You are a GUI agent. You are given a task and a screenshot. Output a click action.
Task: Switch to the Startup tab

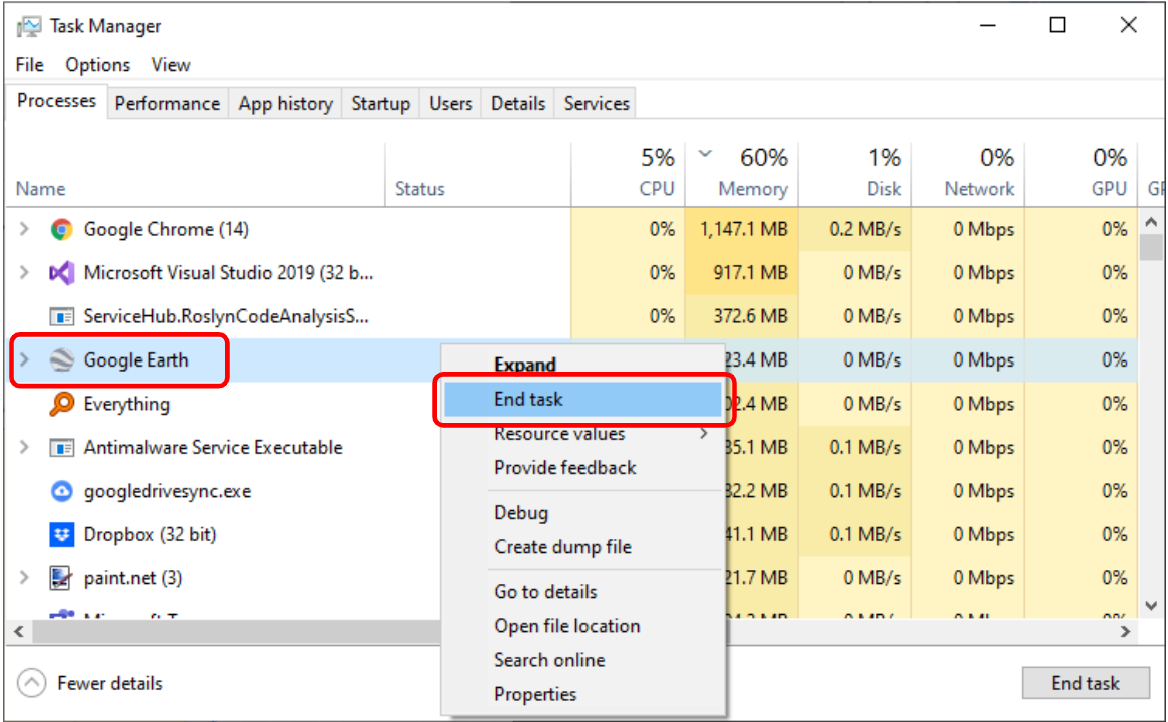tap(381, 104)
